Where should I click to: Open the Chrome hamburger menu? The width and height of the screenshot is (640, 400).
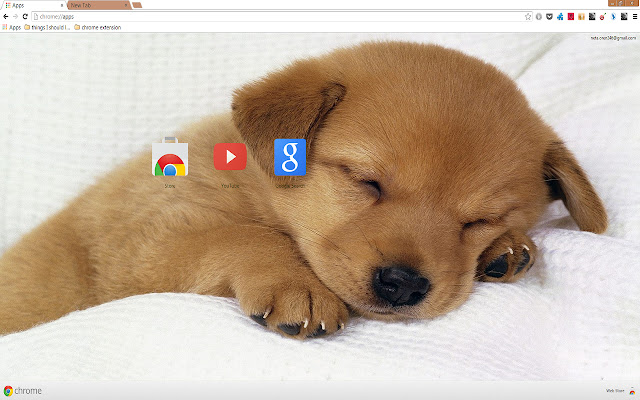635,16
